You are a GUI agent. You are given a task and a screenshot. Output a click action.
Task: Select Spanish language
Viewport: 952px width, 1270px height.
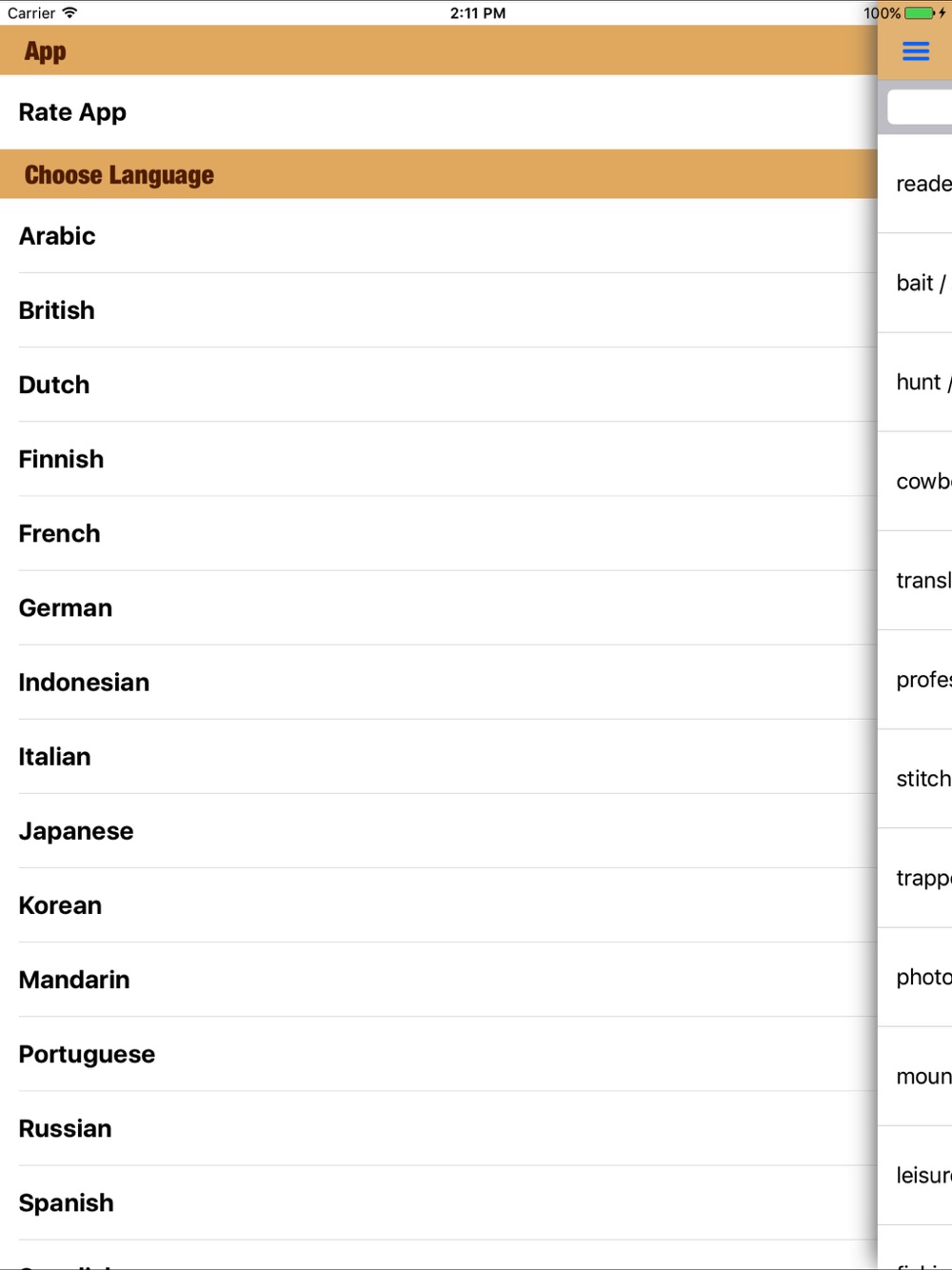[x=438, y=1202]
